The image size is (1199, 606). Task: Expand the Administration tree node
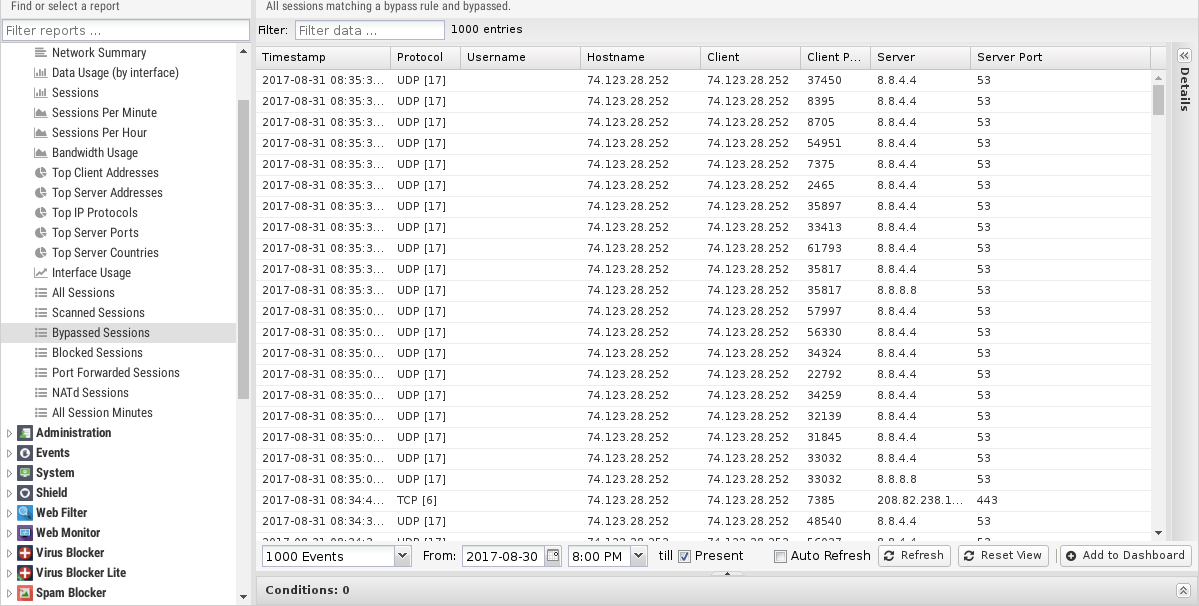click(x=10, y=433)
